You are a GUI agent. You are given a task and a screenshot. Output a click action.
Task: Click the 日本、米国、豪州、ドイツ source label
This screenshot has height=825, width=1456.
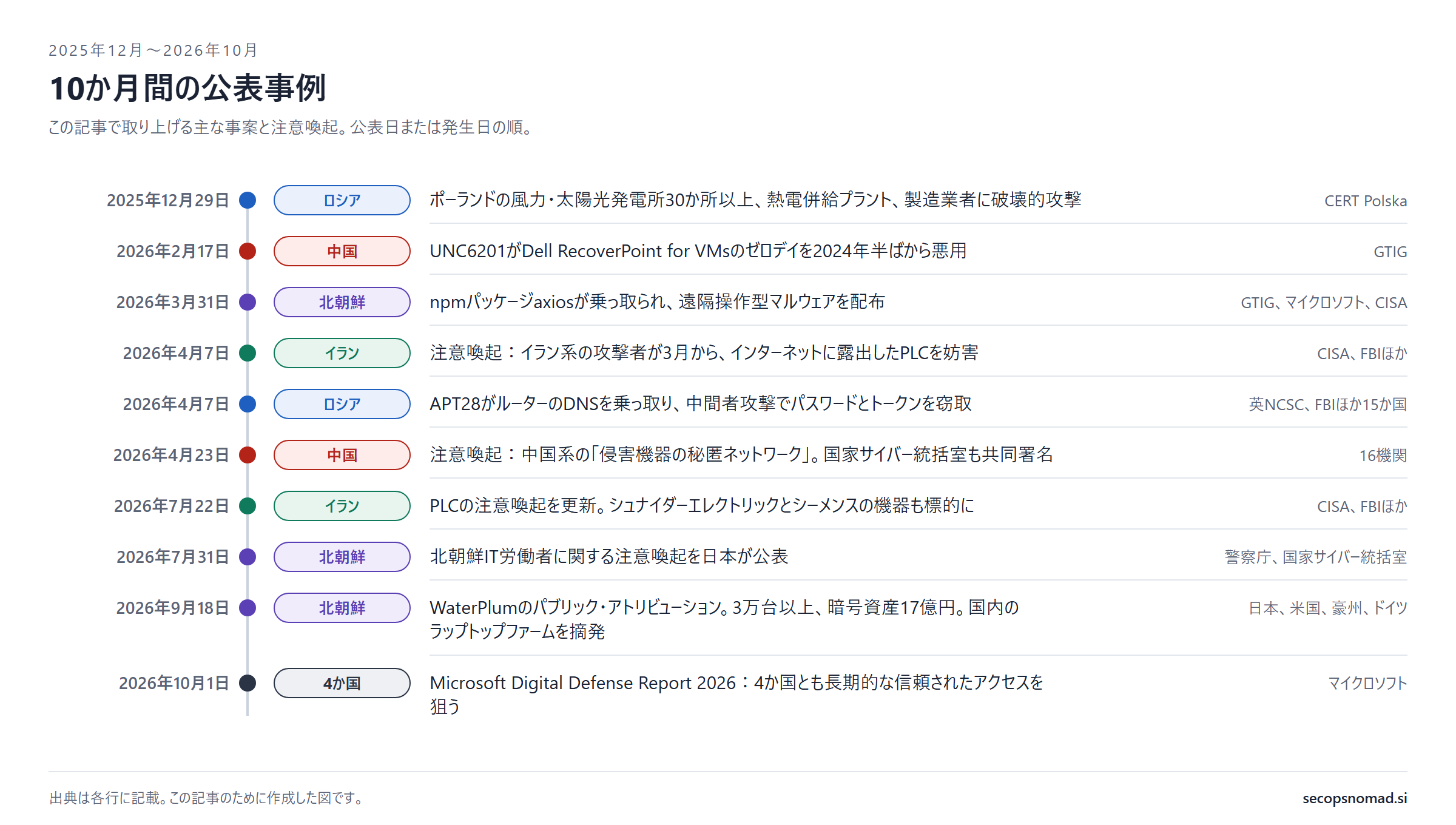click(x=1328, y=608)
